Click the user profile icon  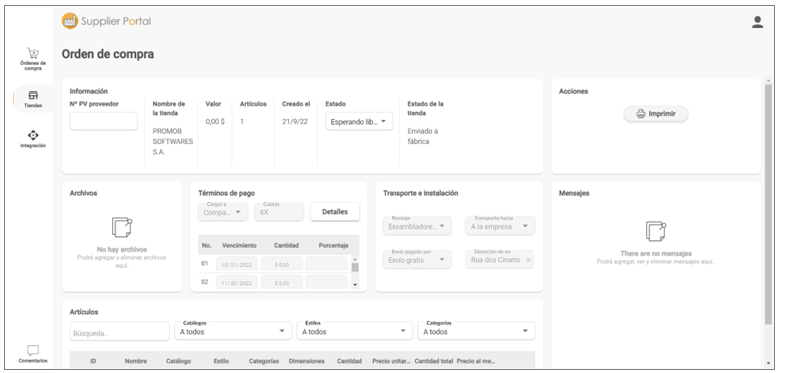coord(757,22)
